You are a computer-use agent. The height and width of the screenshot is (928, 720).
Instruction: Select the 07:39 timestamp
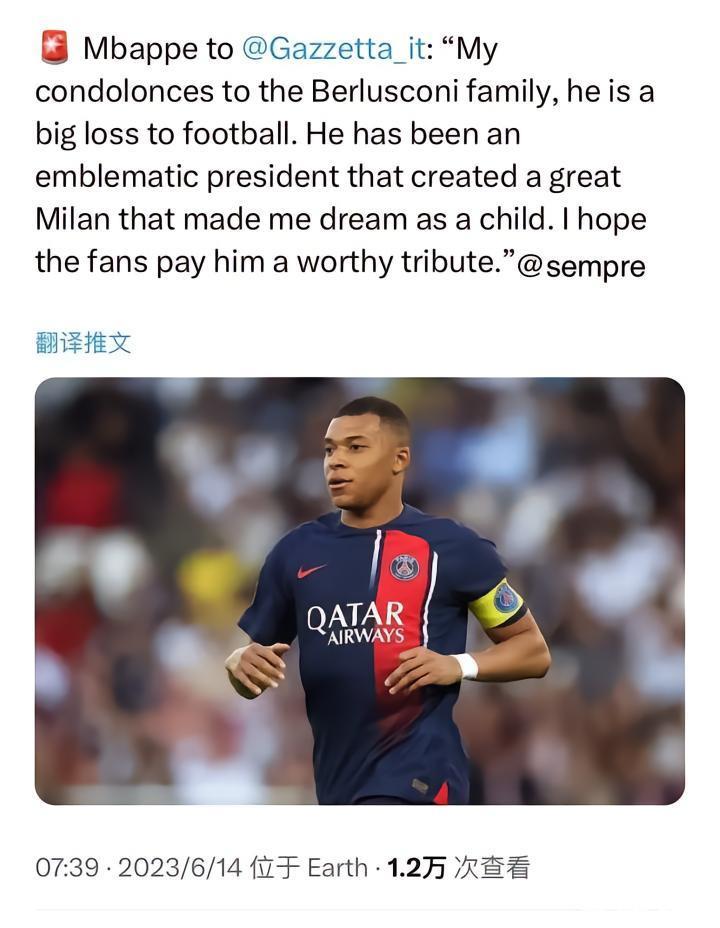coord(67,868)
